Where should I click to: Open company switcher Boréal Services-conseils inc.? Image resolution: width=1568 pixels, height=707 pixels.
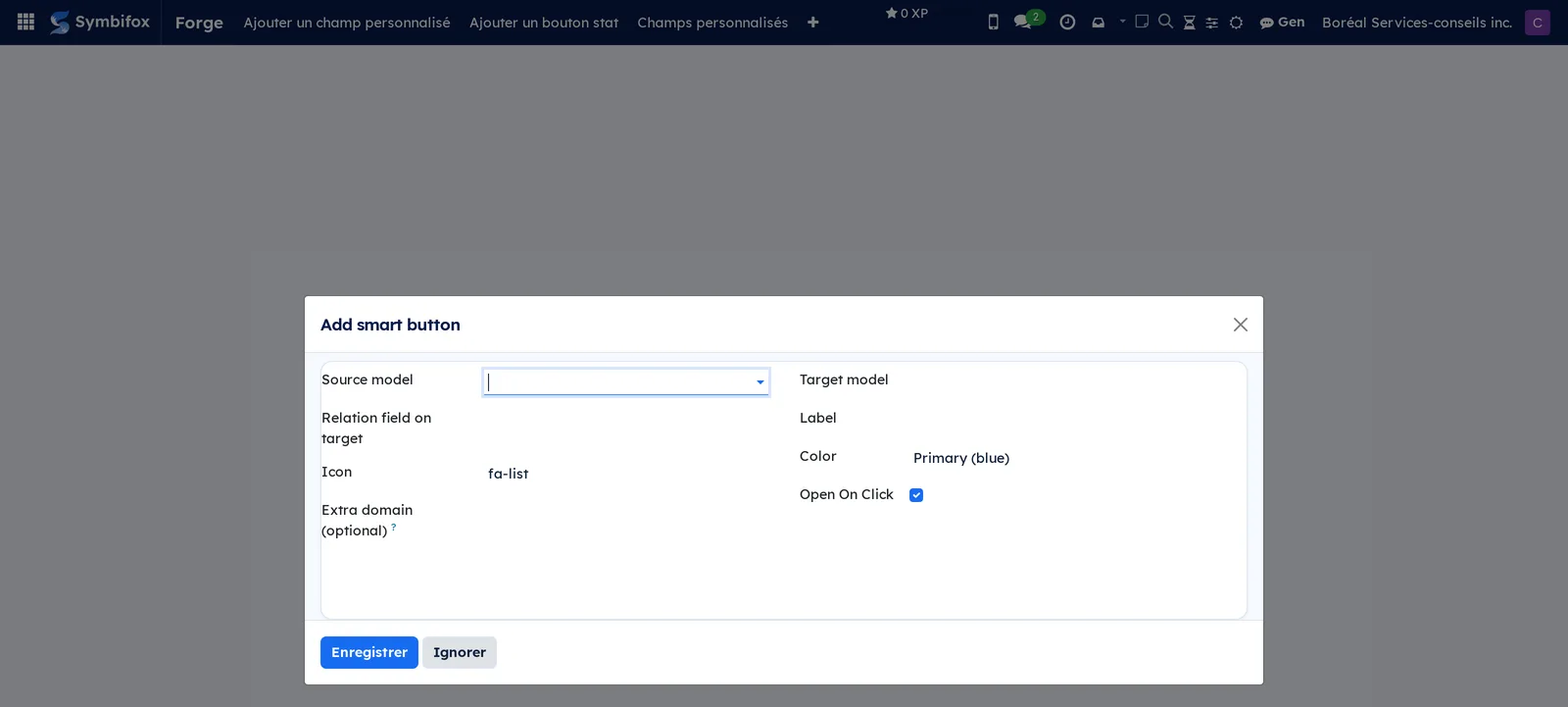click(x=1416, y=23)
